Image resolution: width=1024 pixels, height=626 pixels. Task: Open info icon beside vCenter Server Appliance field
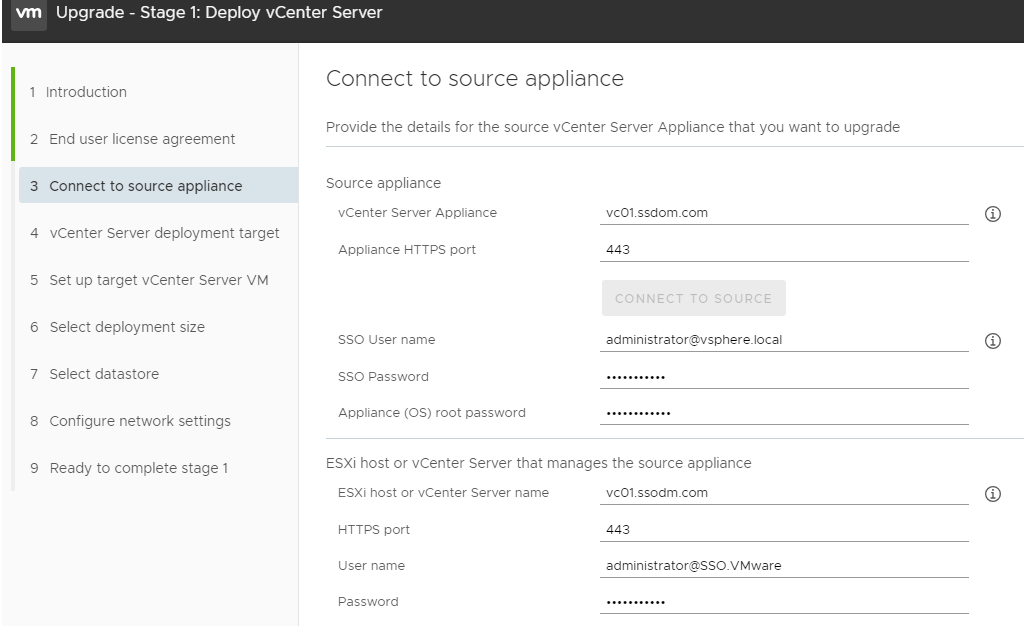993,213
